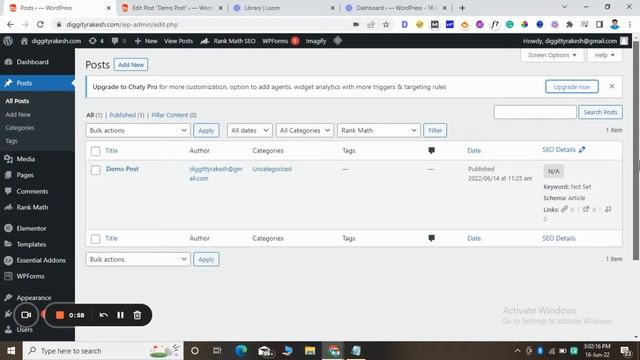Click the Uncategorized category link

click(x=272, y=169)
